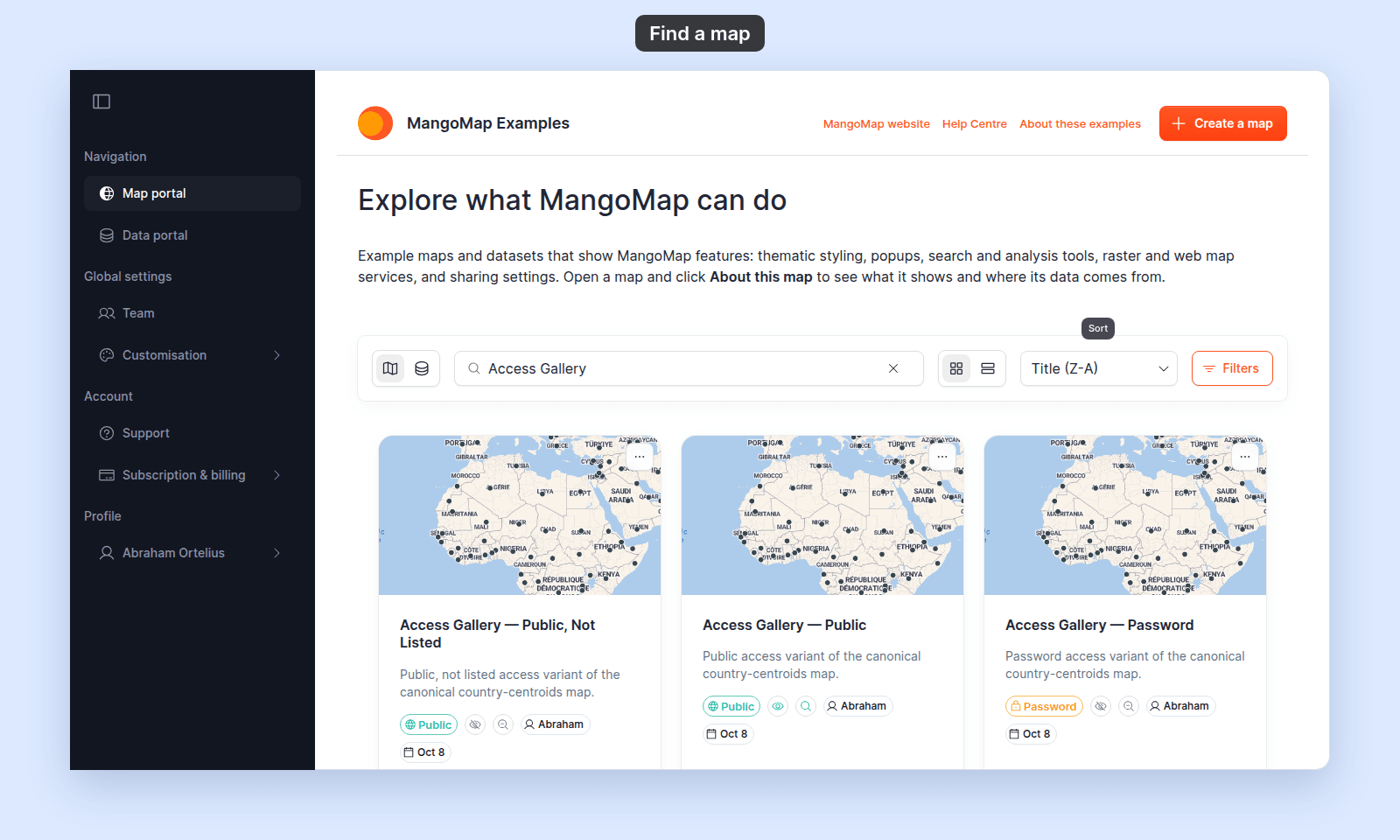
Task: Open MangoMap website link
Action: click(x=877, y=124)
